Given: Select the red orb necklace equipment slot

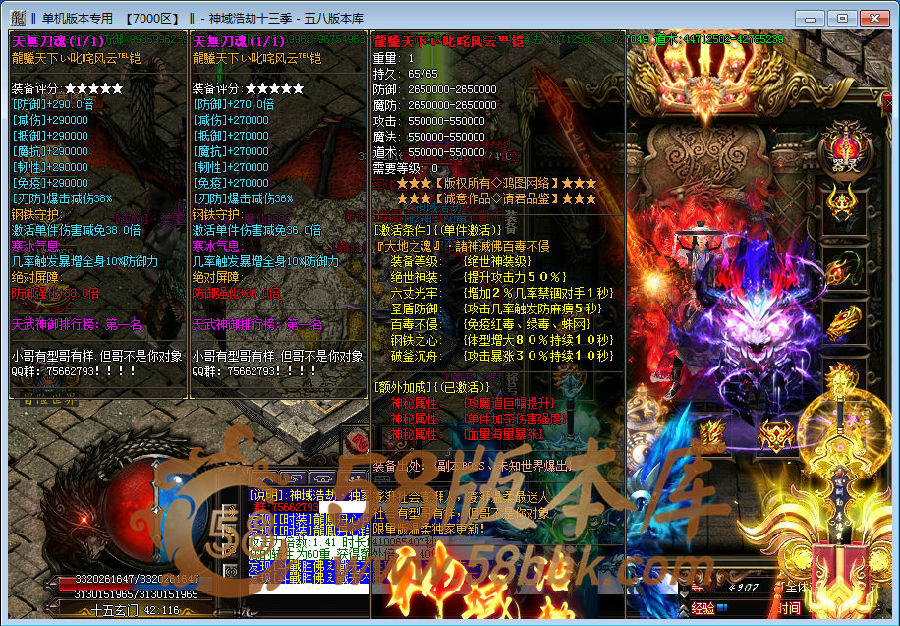Looking at the screenshot, I should (842, 271).
